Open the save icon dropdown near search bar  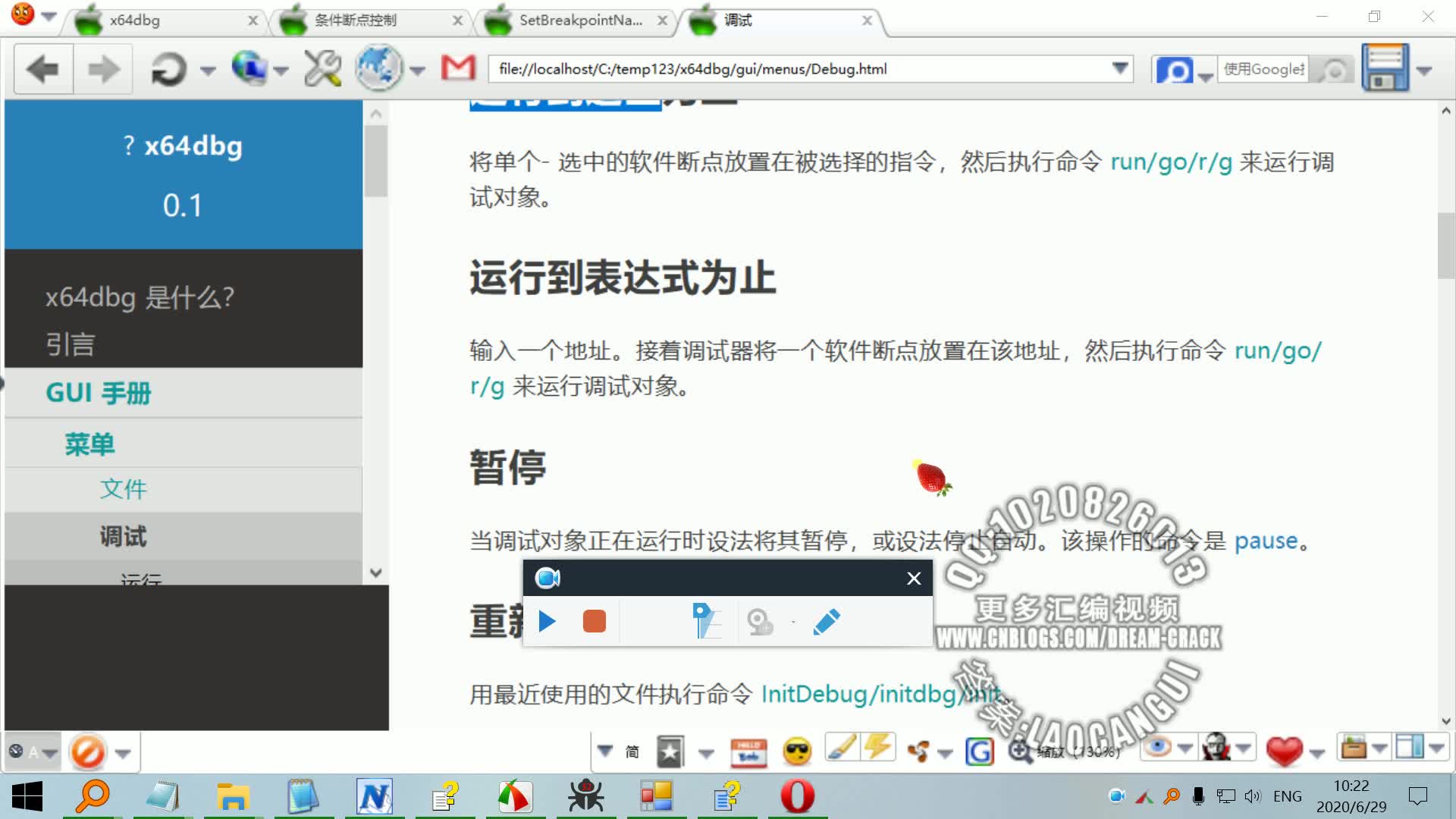(1422, 68)
